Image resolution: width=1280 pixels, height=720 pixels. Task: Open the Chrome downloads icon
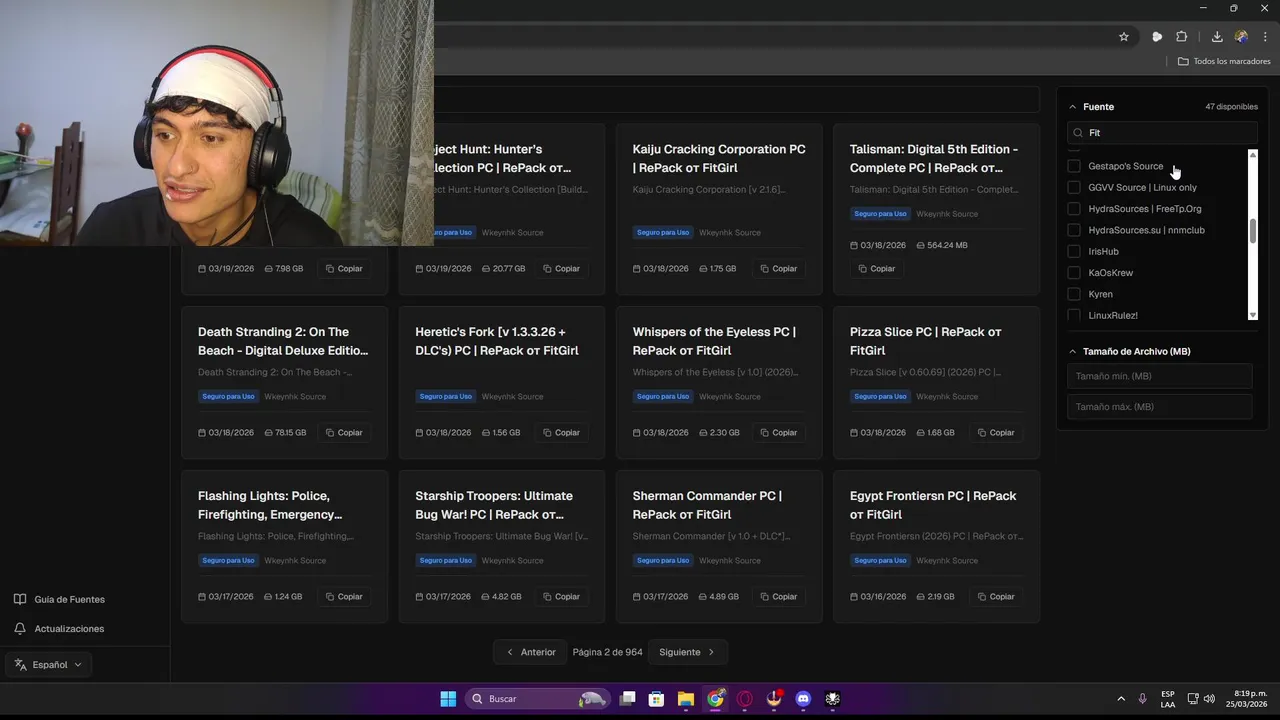pyautogui.click(x=1217, y=37)
